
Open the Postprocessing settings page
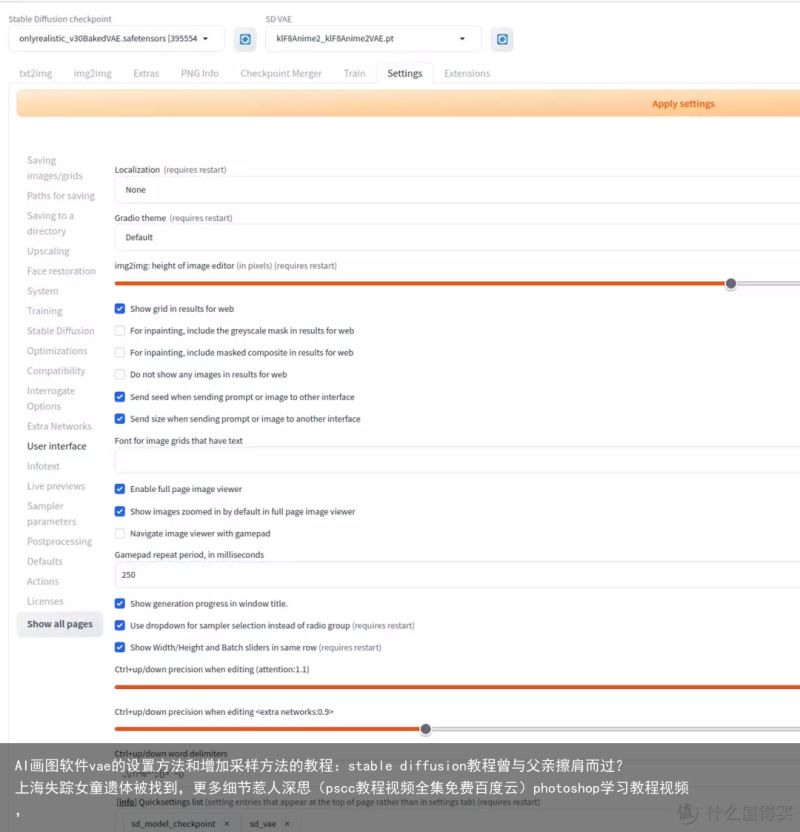click(59, 541)
